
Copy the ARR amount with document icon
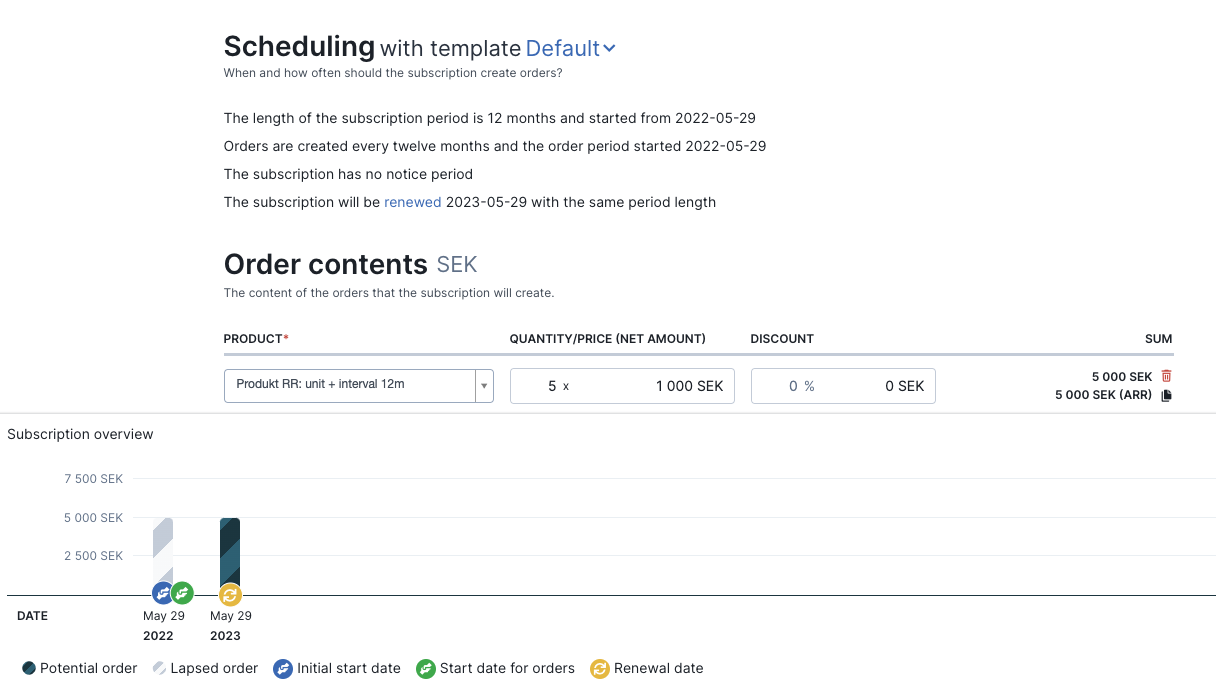click(x=1166, y=395)
